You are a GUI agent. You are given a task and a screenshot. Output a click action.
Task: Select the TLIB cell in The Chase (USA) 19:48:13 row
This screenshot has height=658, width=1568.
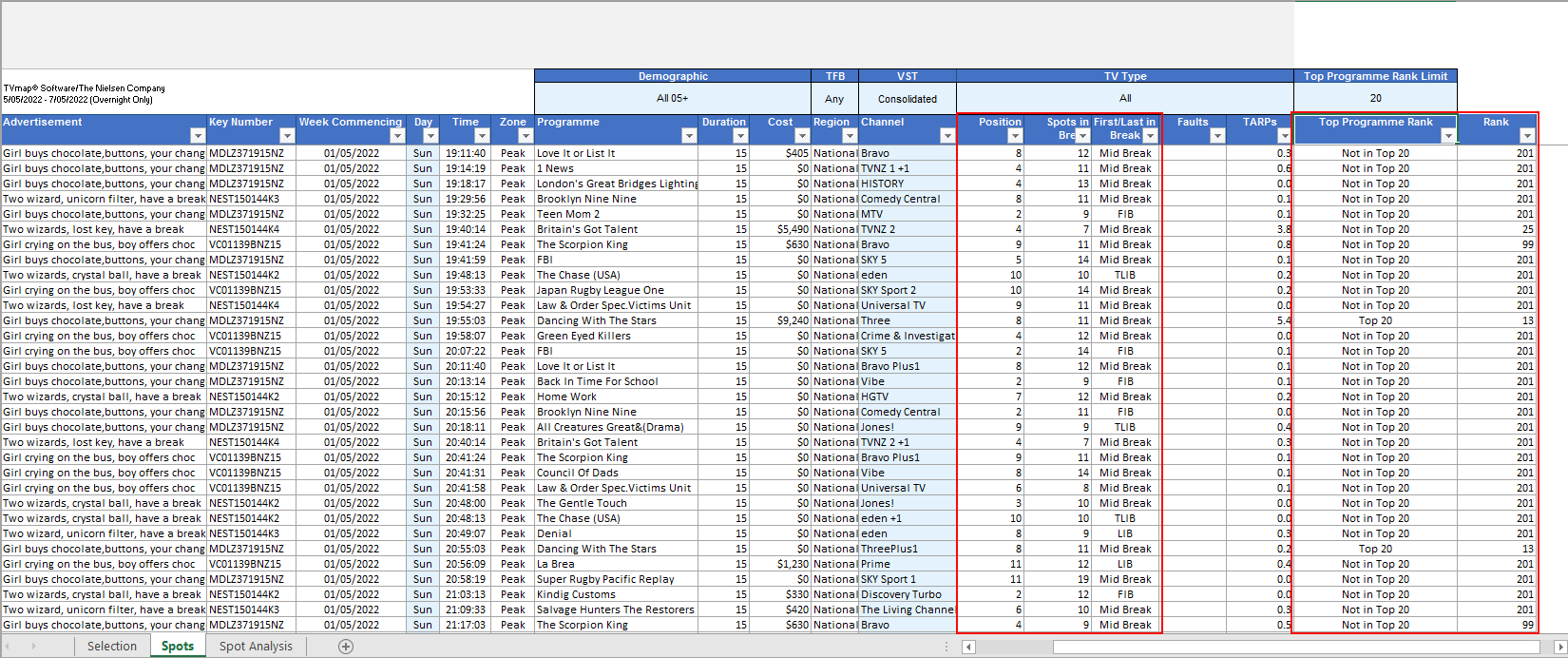[1125, 275]
